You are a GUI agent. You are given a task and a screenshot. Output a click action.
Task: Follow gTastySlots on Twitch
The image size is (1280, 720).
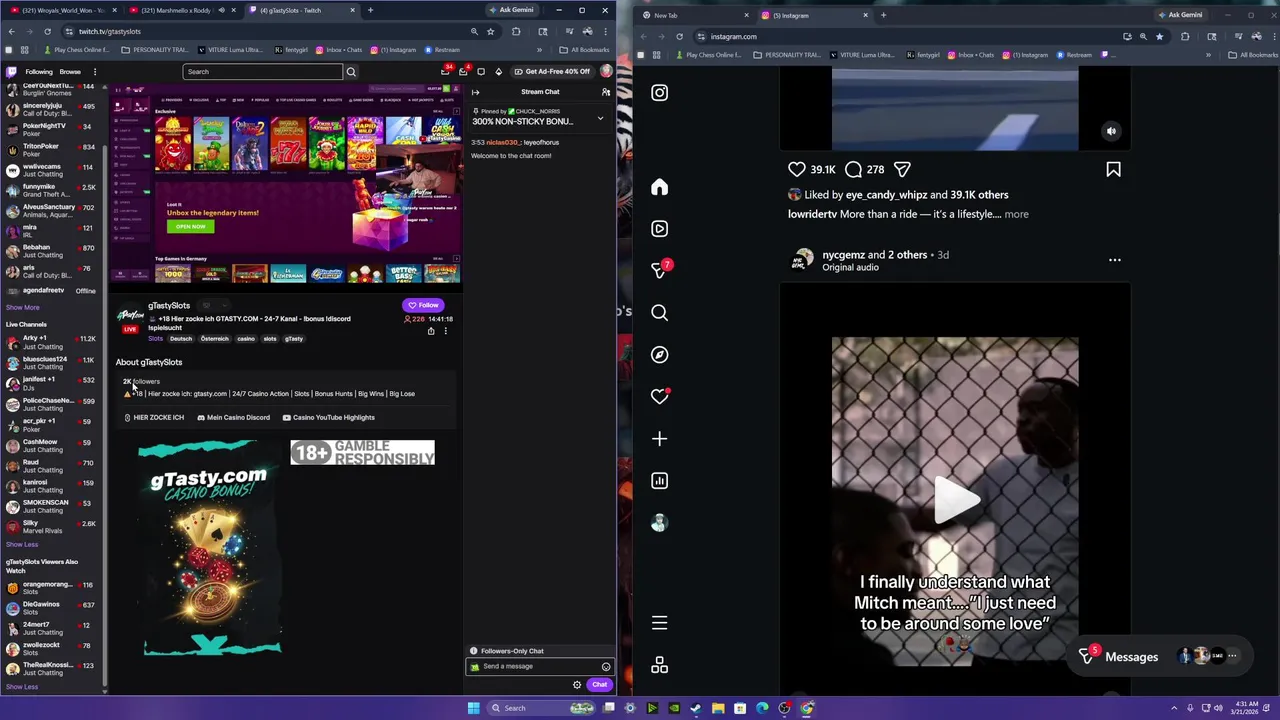pos(423,305)
